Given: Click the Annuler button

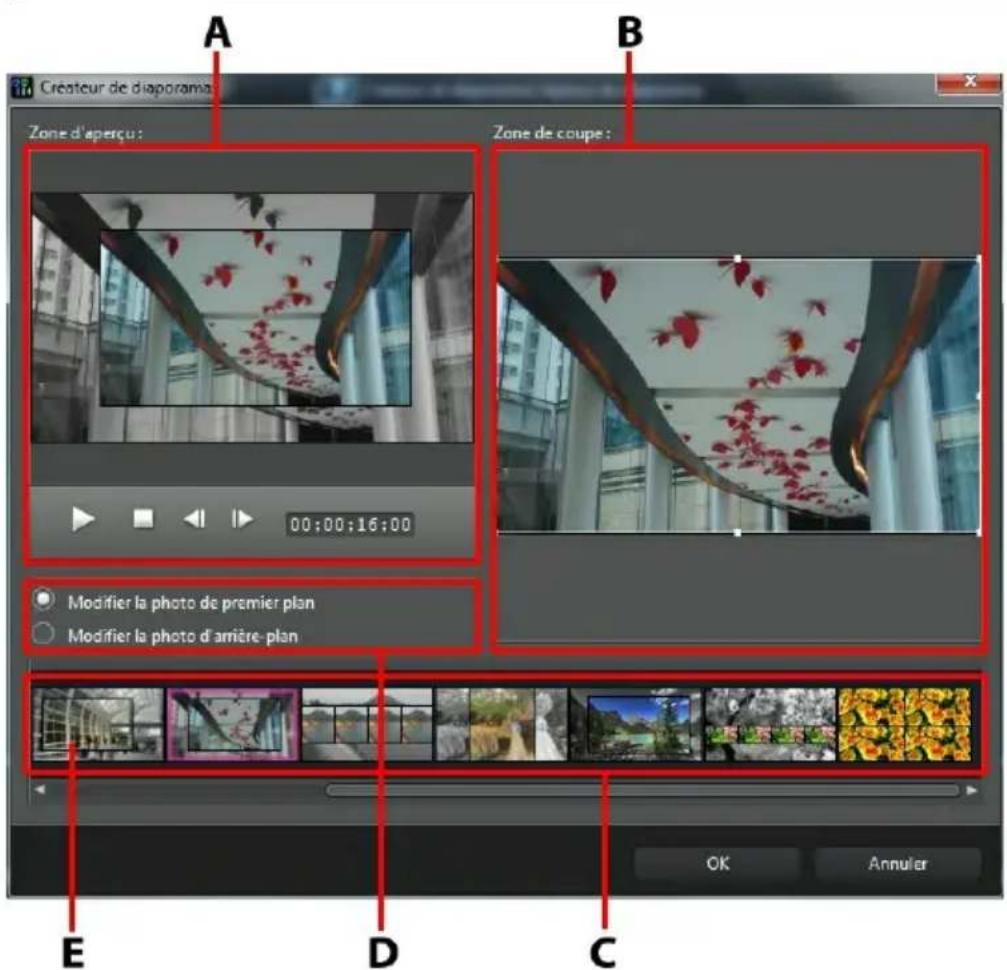Looking at the screenshot, I should pos(883,863).
